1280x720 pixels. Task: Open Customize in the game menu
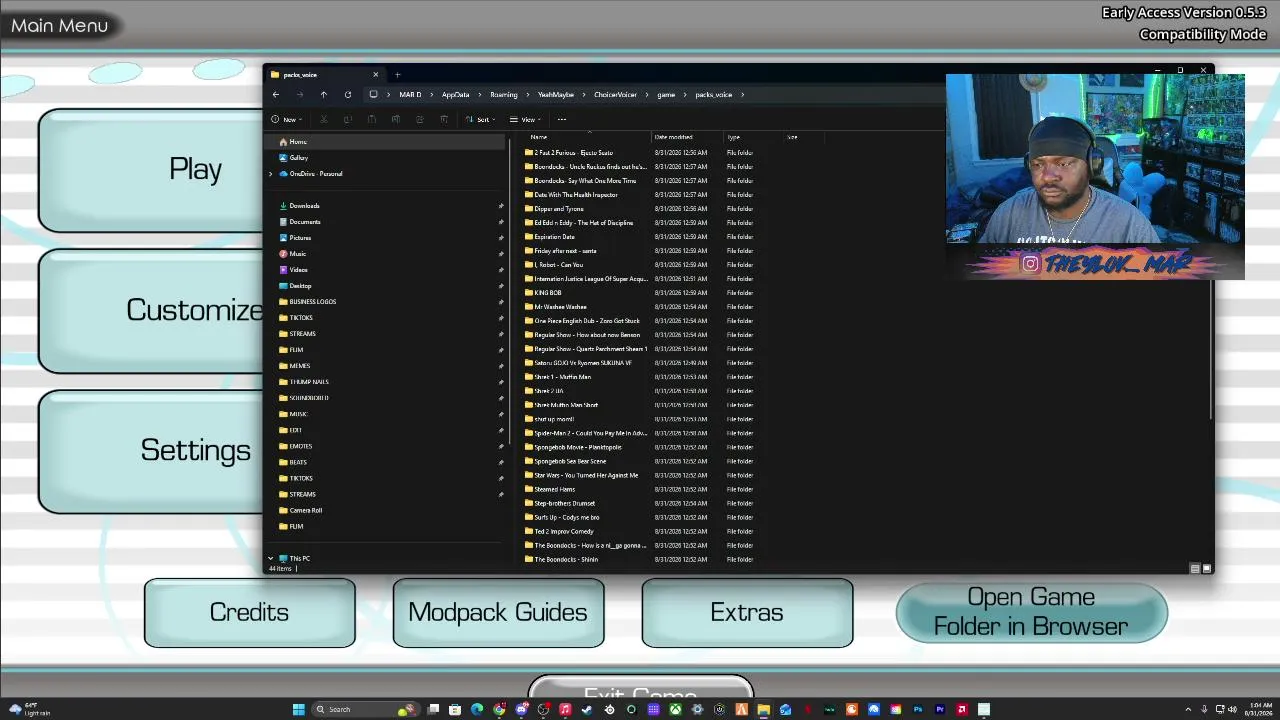(151, 311)
